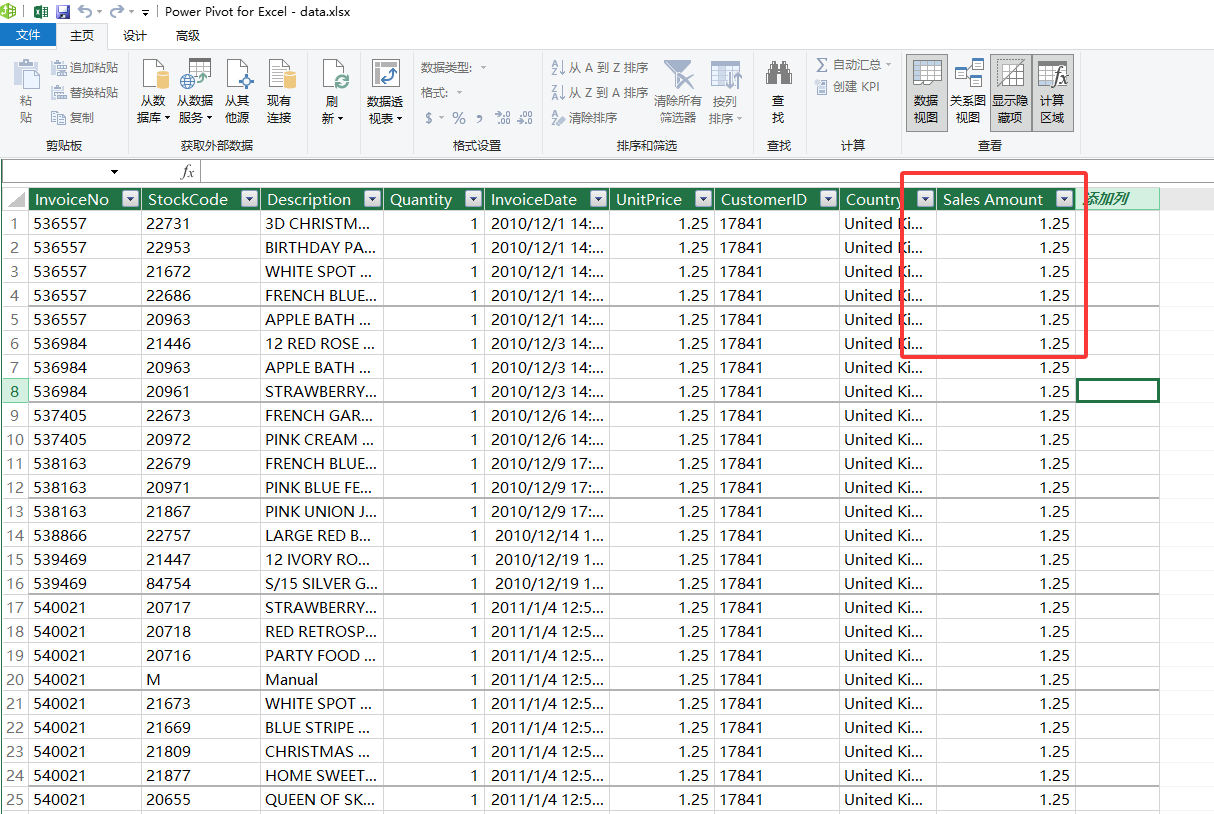Select the row 8 header number
This screenshot has height=814, width=1214.
tap(14, 391)
